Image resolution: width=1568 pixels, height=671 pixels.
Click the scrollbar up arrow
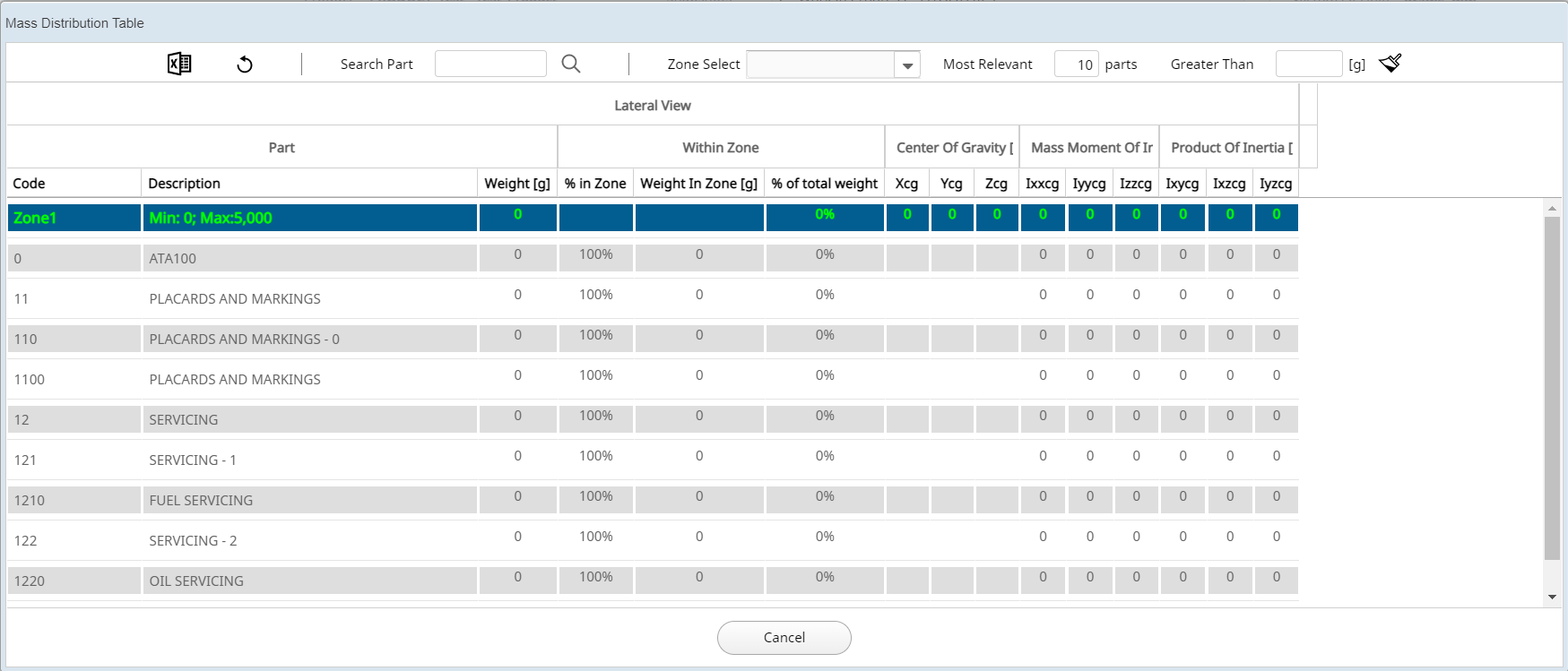[1552, 208]
